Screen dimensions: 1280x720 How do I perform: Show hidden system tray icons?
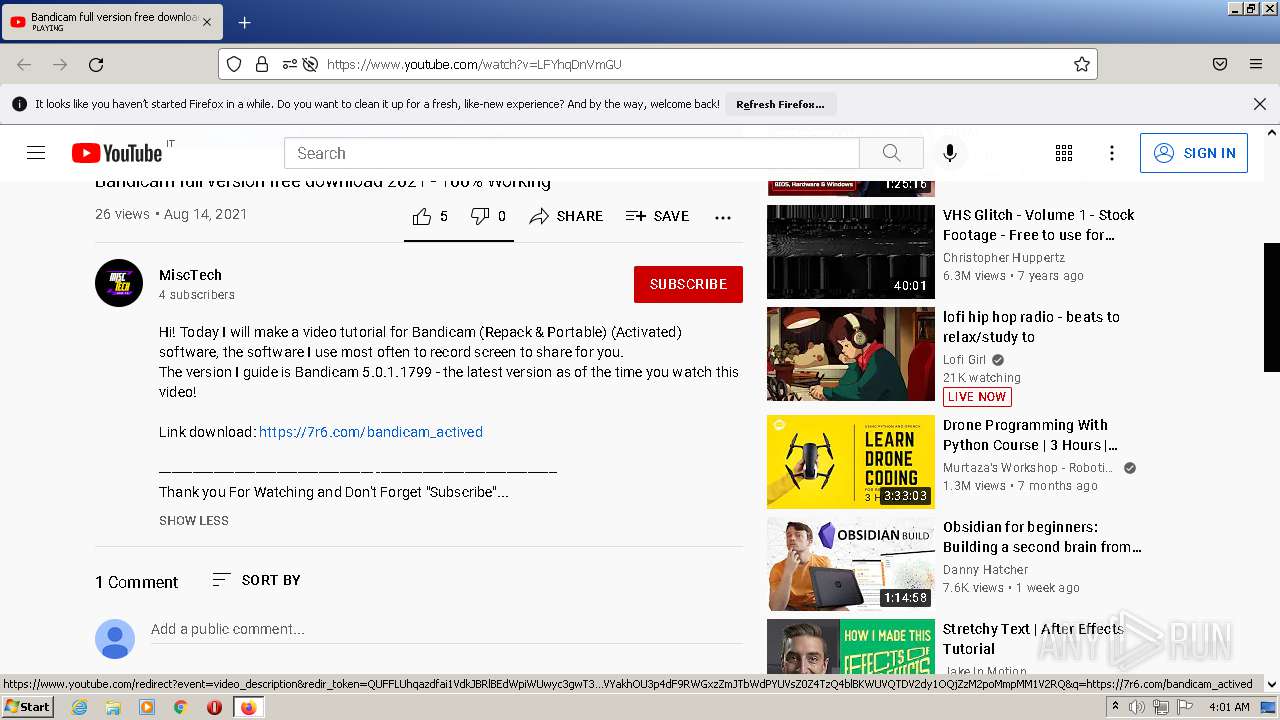pos(1115,707)
